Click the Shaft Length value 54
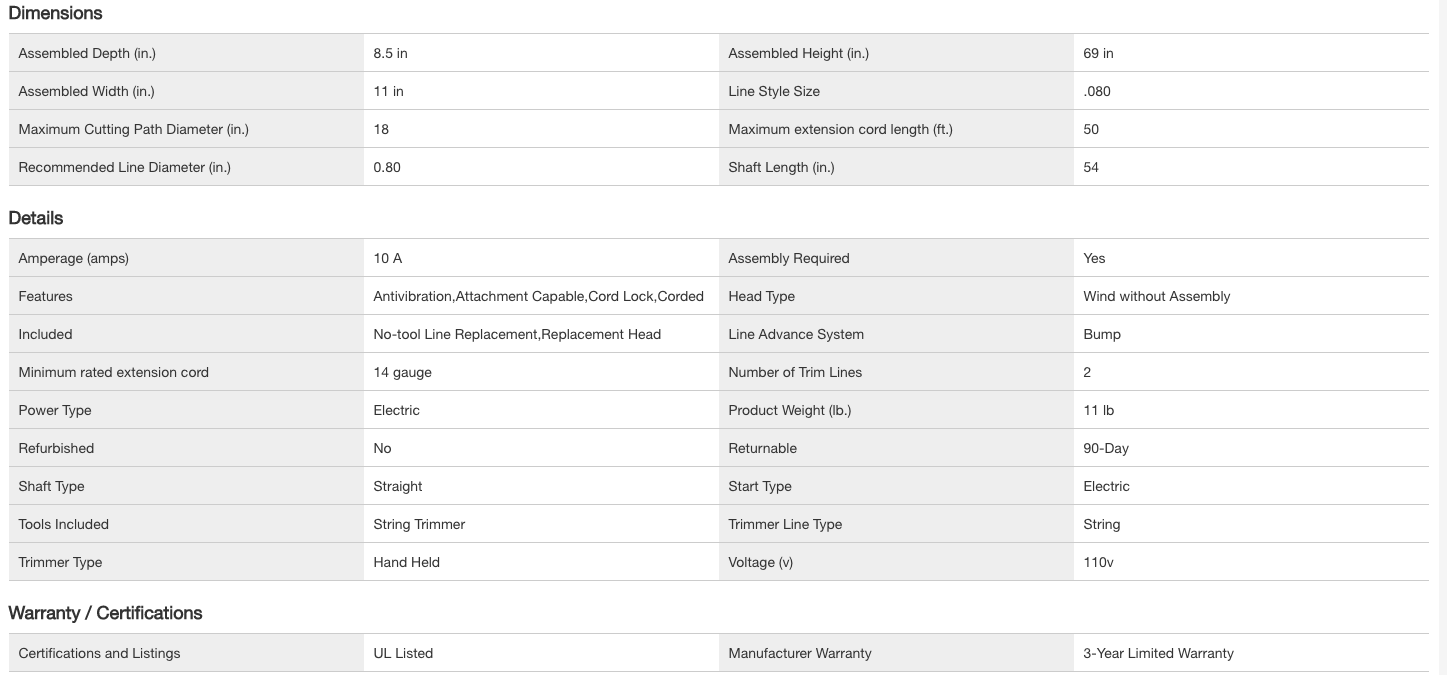Screen dimensions: 1447x675 click(1091, 167)
